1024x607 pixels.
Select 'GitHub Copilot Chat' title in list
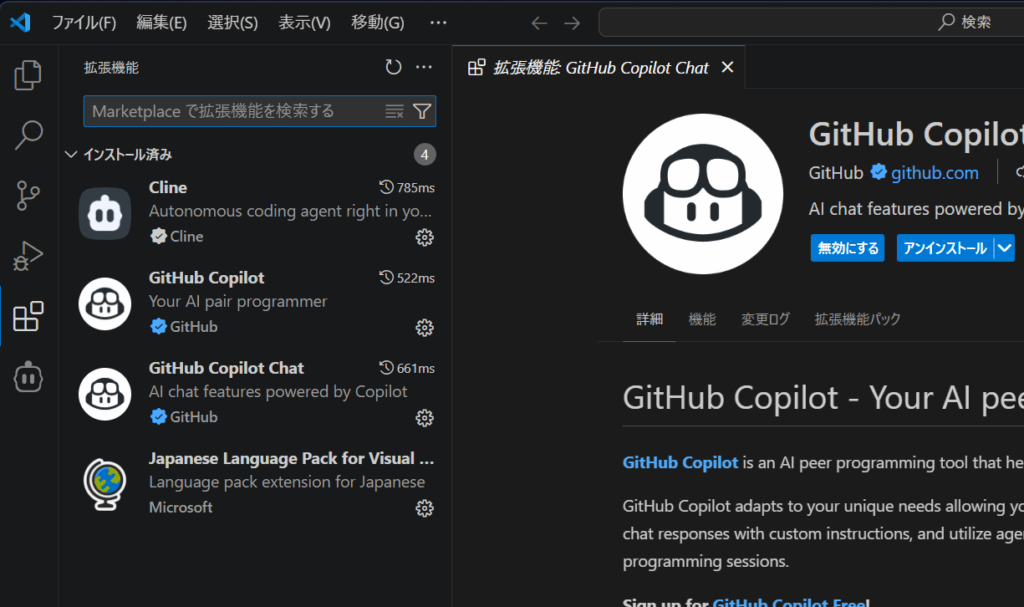[226, 368]
